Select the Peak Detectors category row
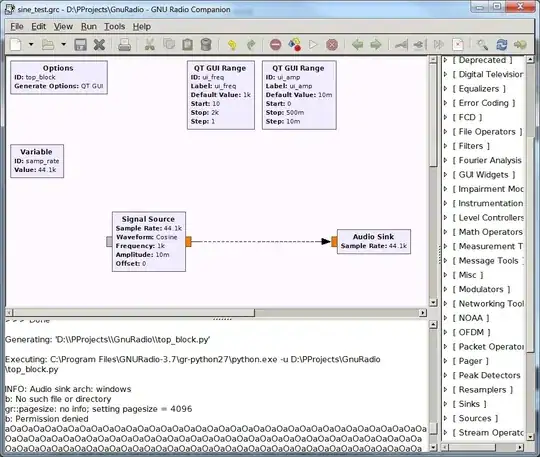Image resolution: width=540 pixels, height=457 pixels. tap(483, 375)
